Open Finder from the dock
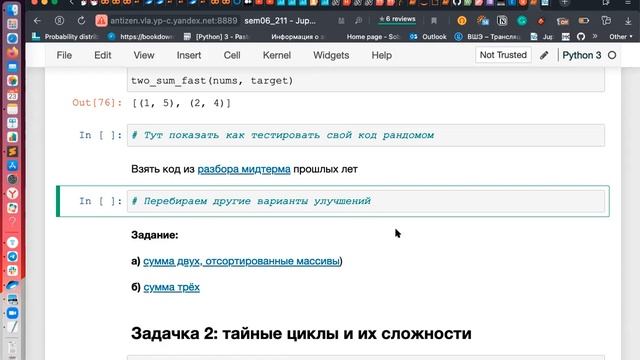The width and height of the screenshot is (640, 360). (12, 9)
